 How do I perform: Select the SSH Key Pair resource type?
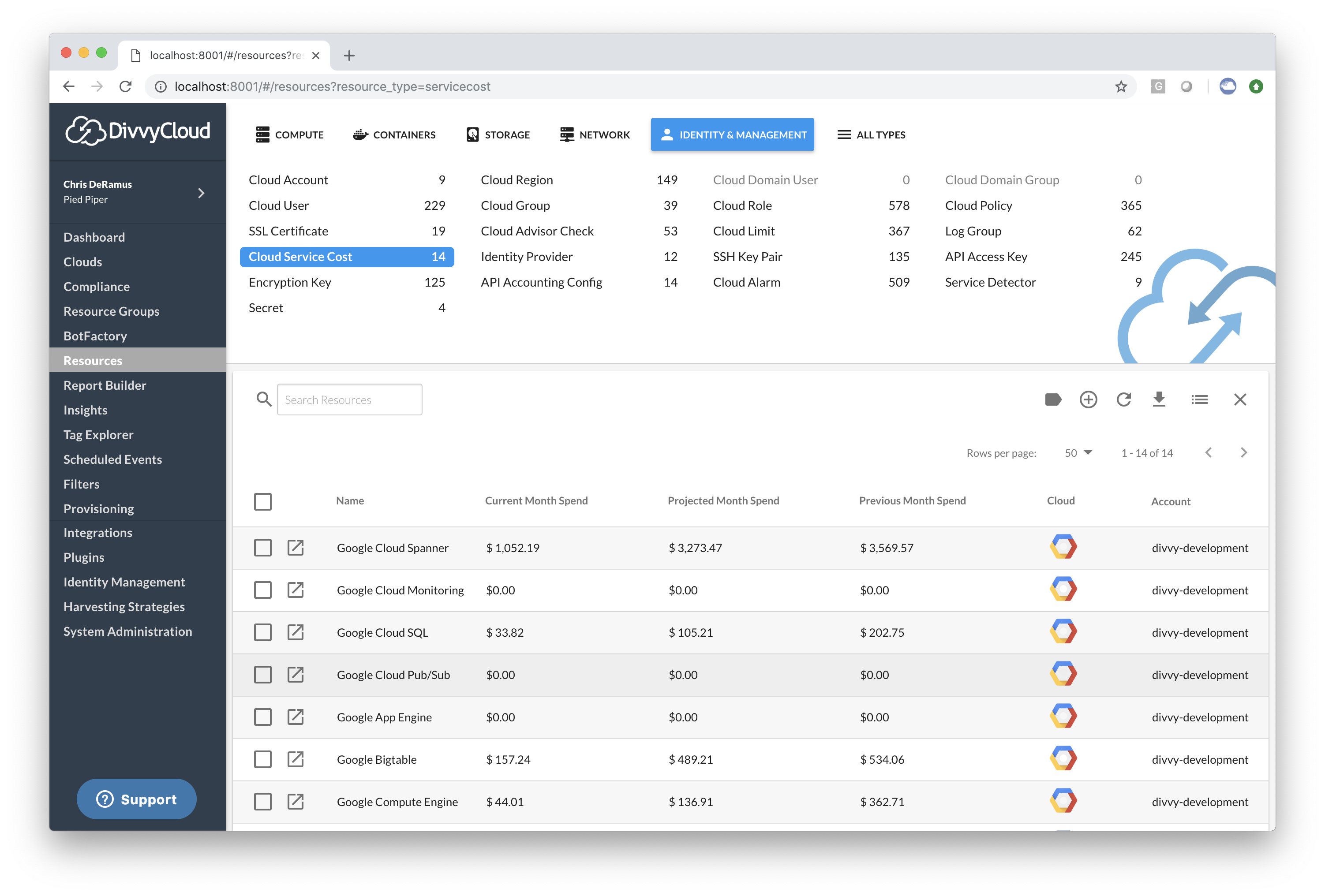[x=810, y=257]
